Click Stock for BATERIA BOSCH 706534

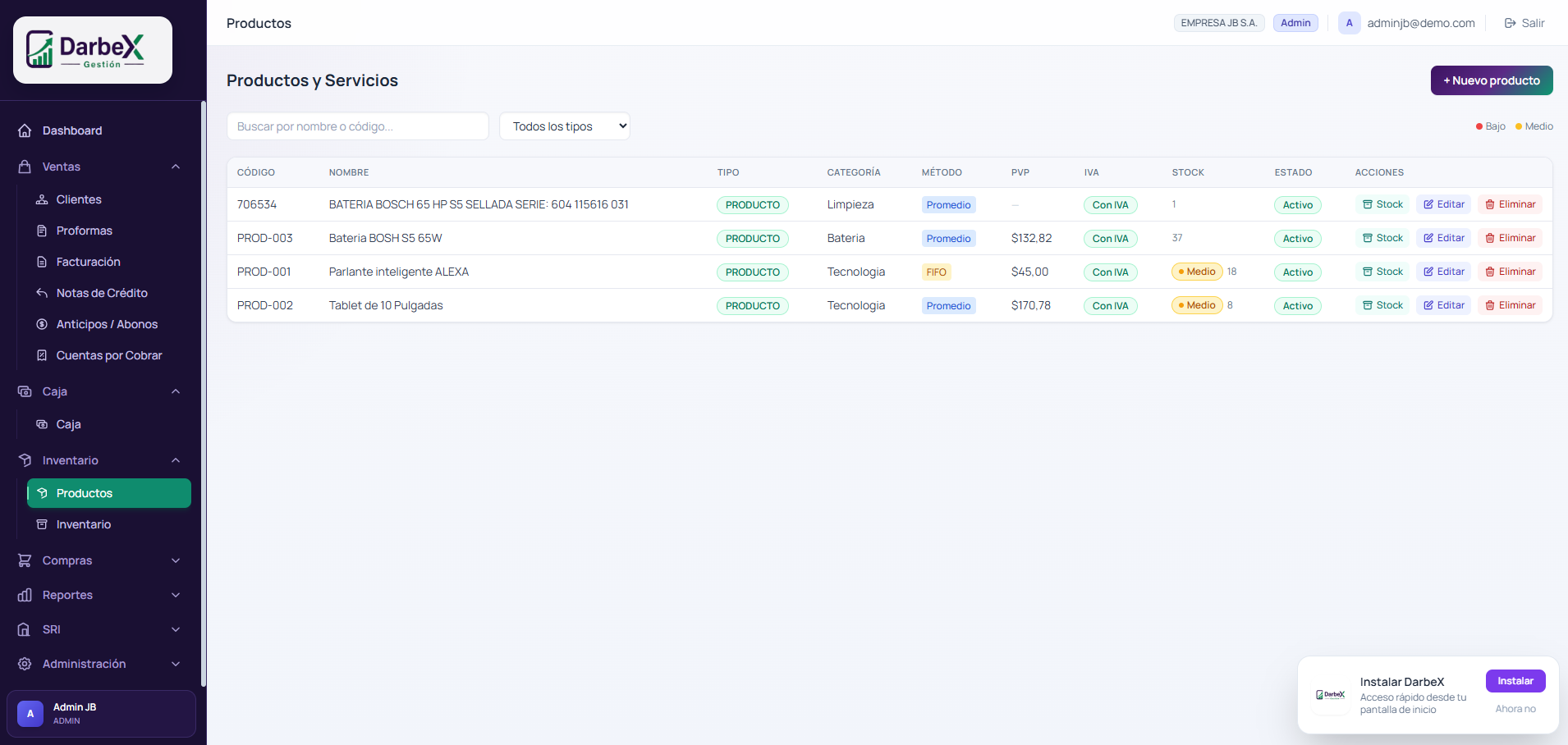1382,204
